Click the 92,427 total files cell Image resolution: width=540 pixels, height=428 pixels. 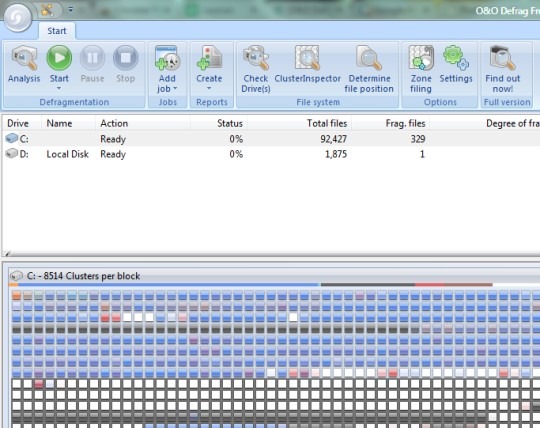click(333, 139)
